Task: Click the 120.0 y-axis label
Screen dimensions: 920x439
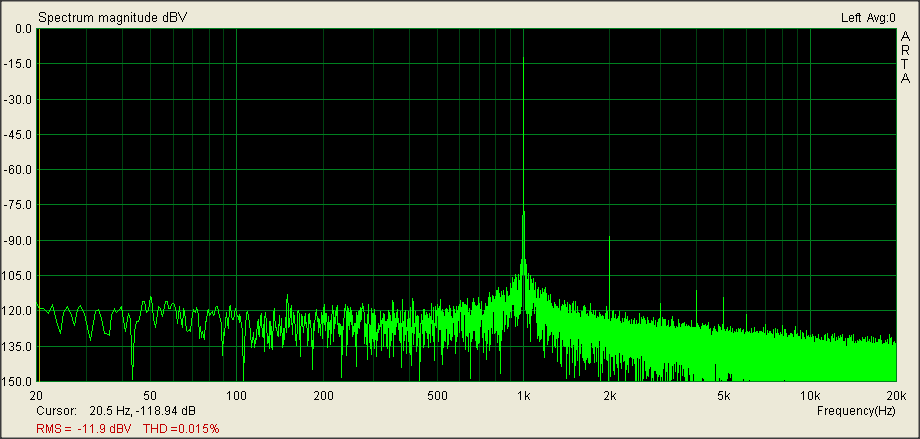Action: (18, 310)
